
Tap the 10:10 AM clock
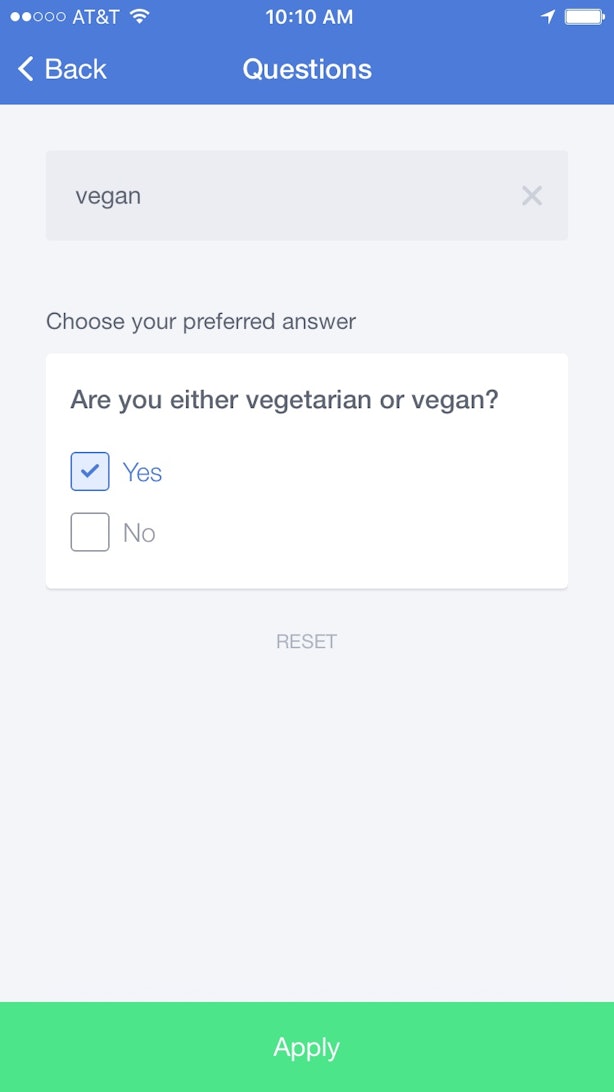point(309,17)
